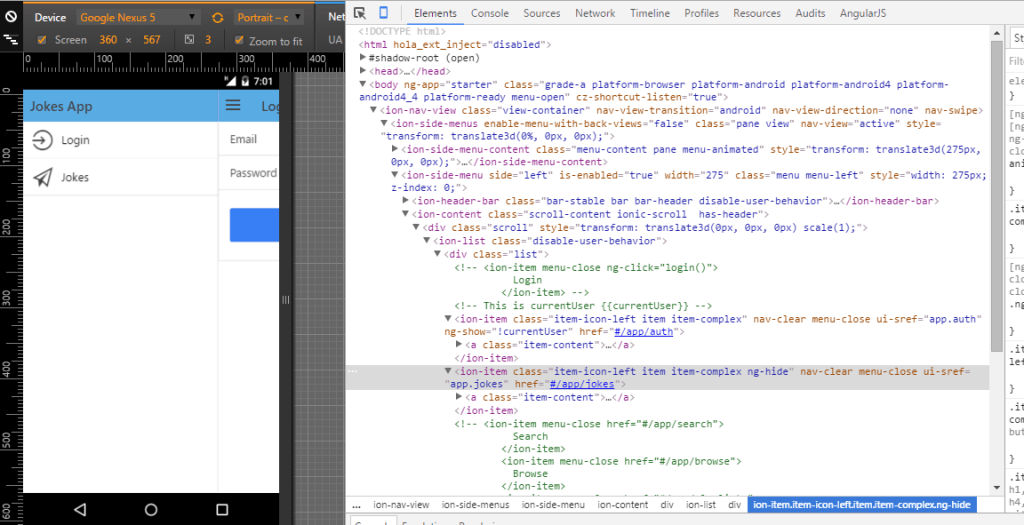Switch to the Console tab
Image resolution: width=1024 pixels, height=525 pixels.
click(490, 13)
